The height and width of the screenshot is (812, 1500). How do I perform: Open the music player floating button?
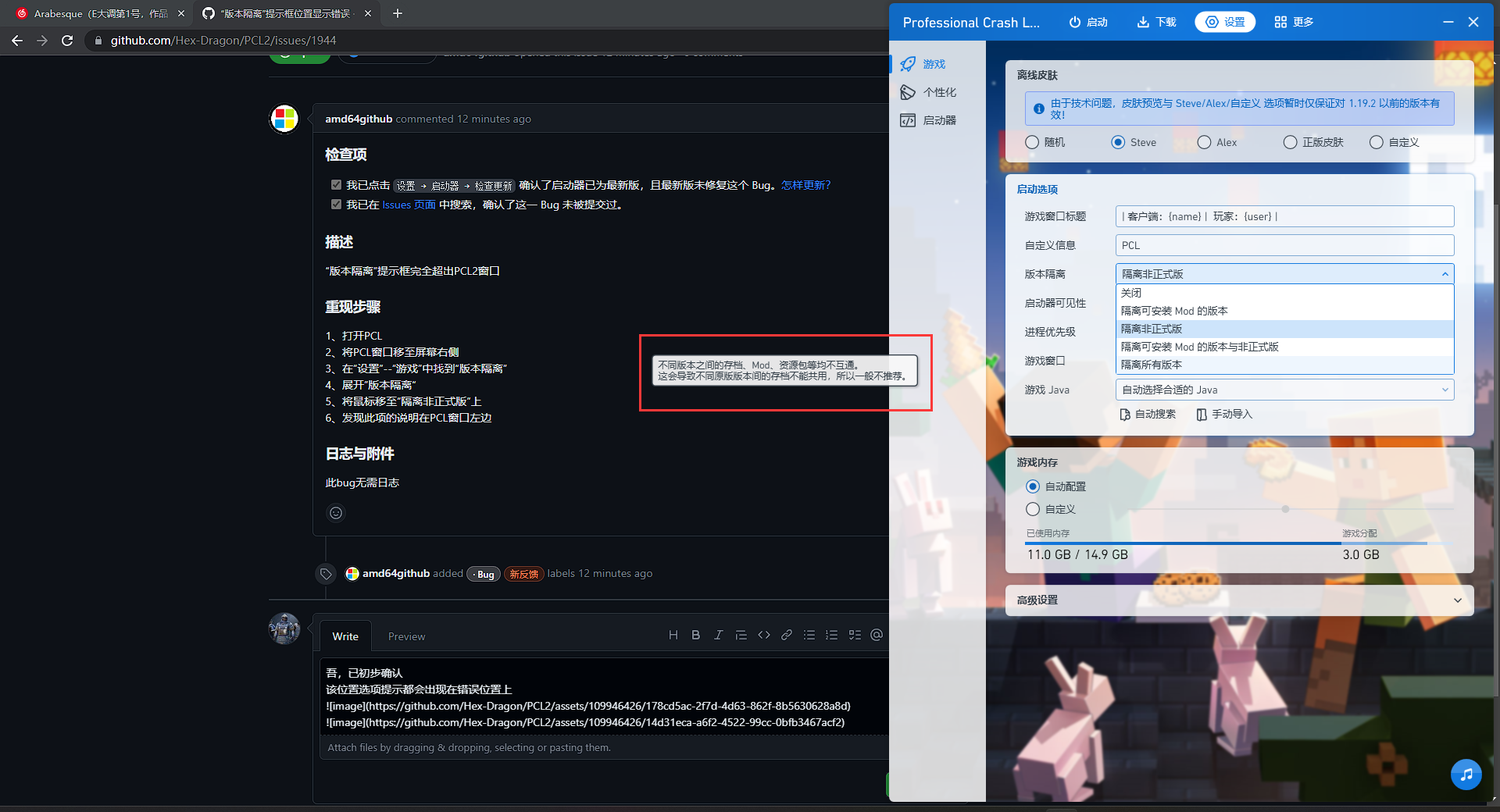tap(1466, 775)
